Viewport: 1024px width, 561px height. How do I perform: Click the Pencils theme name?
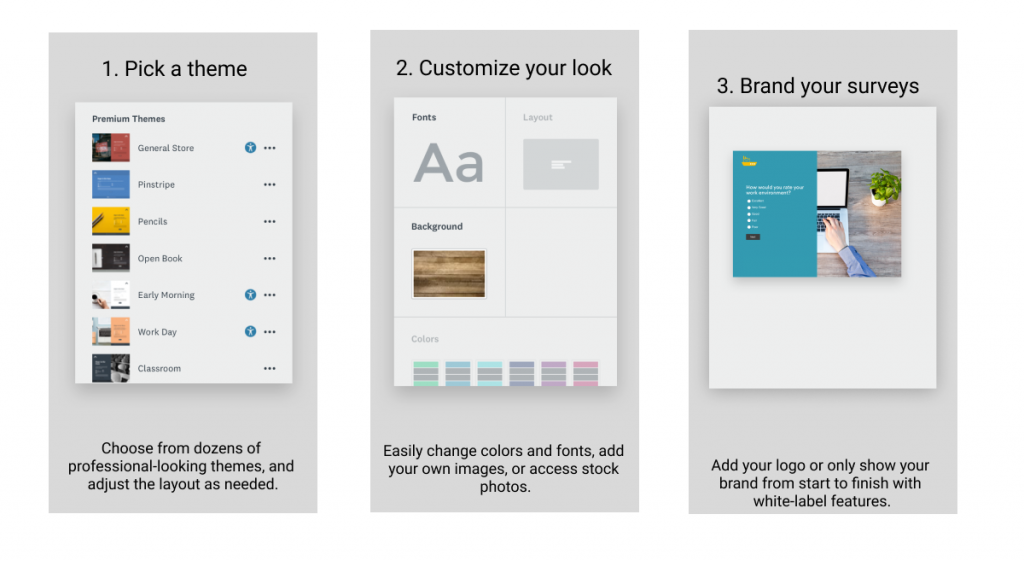pyautogui.click(x=152, y=221)
